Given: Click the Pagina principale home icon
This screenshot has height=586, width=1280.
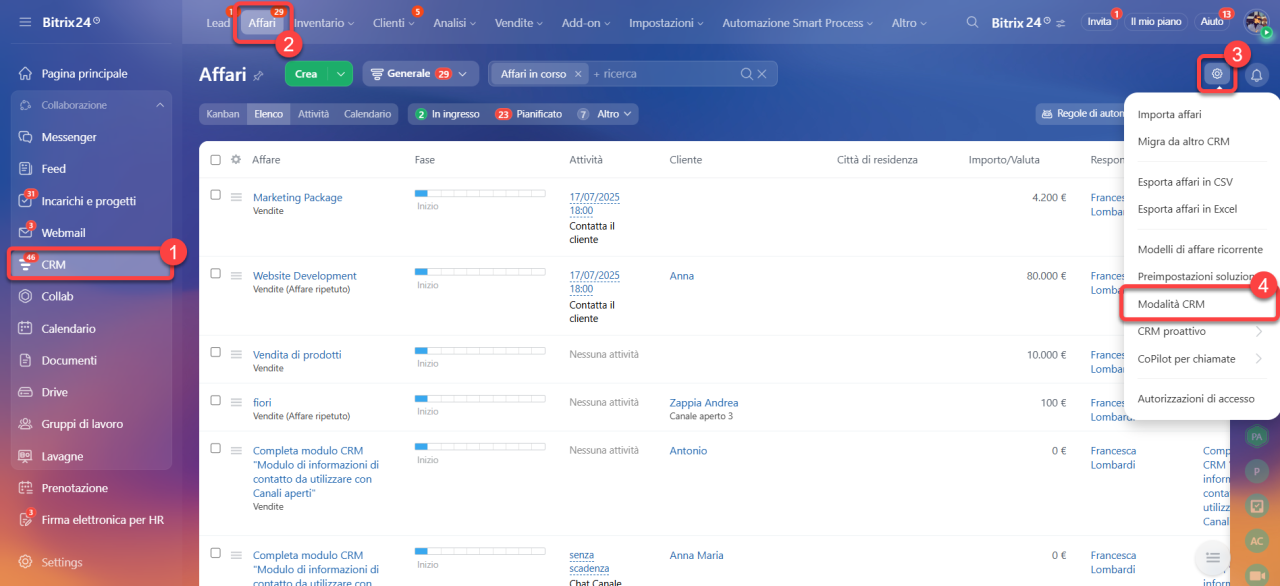Looking at the screenshot, I should 25,74.
